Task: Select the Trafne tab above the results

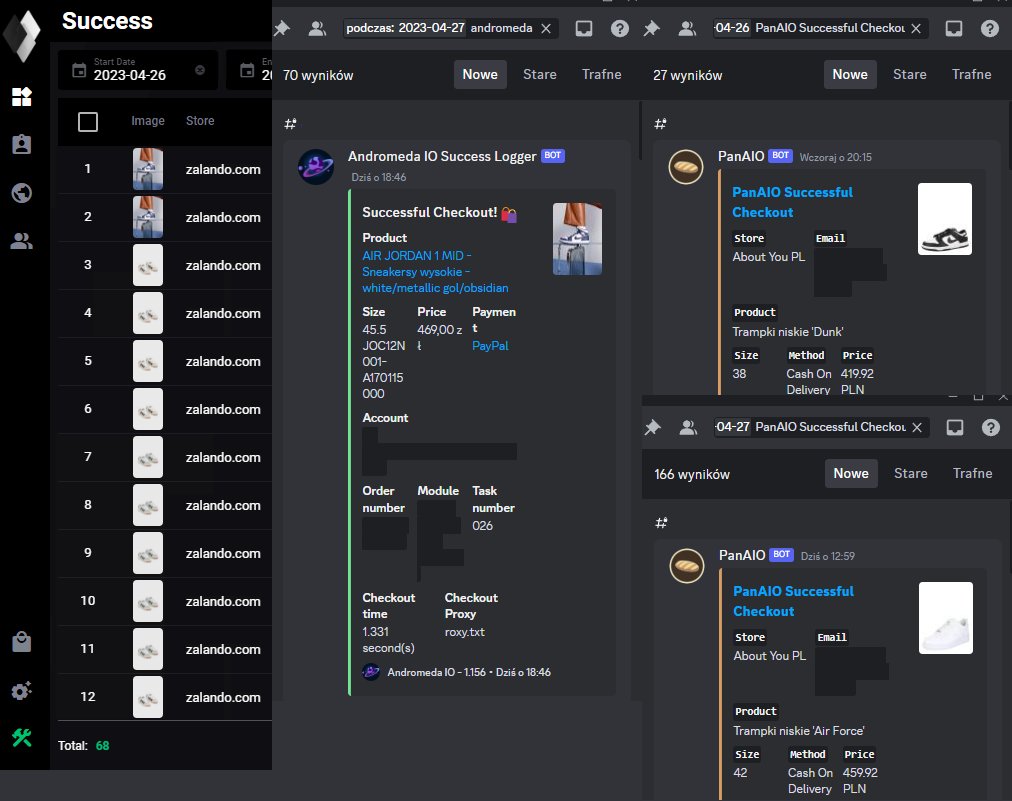Action: click(601, 74)
